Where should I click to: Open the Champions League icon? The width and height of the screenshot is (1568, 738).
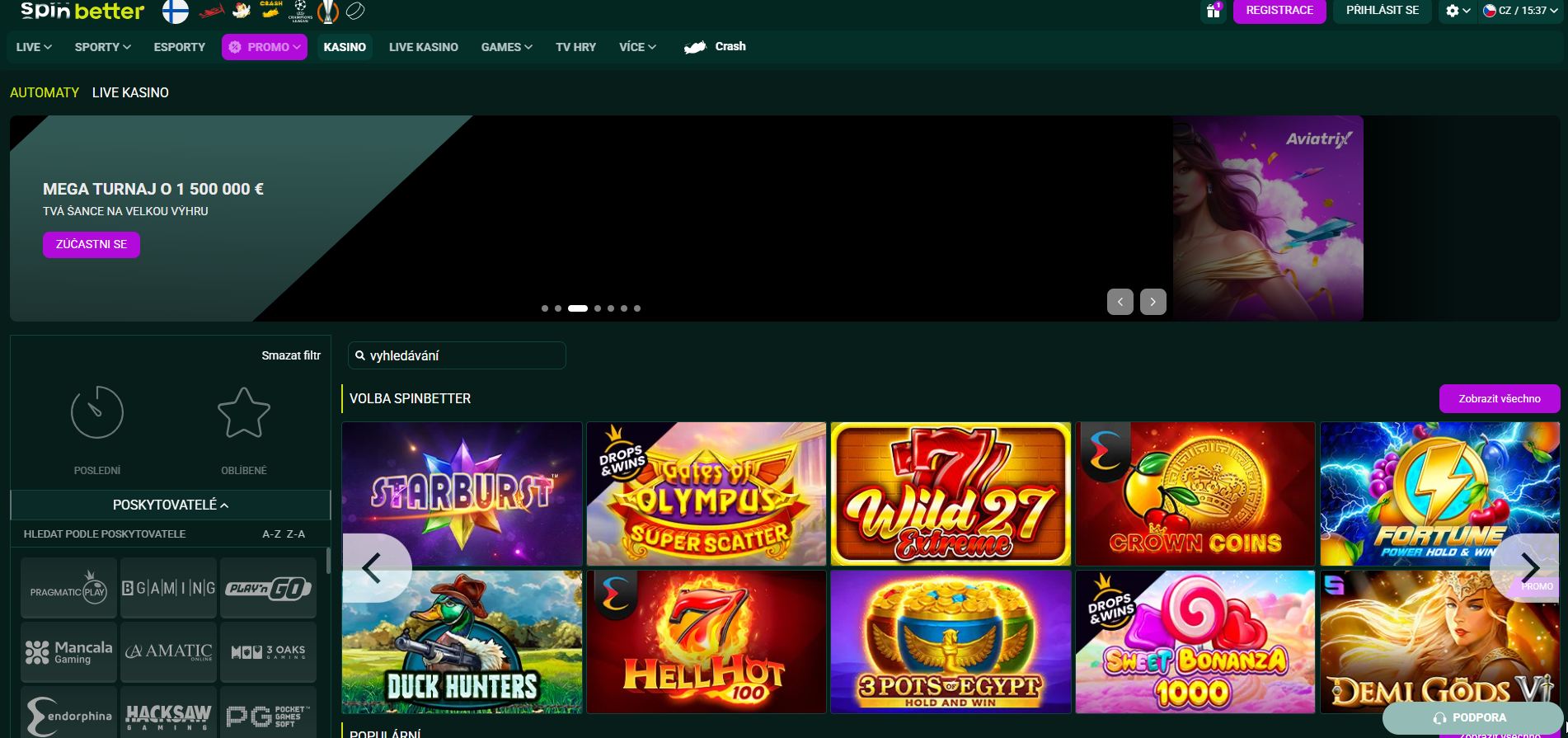click(300, 11)
